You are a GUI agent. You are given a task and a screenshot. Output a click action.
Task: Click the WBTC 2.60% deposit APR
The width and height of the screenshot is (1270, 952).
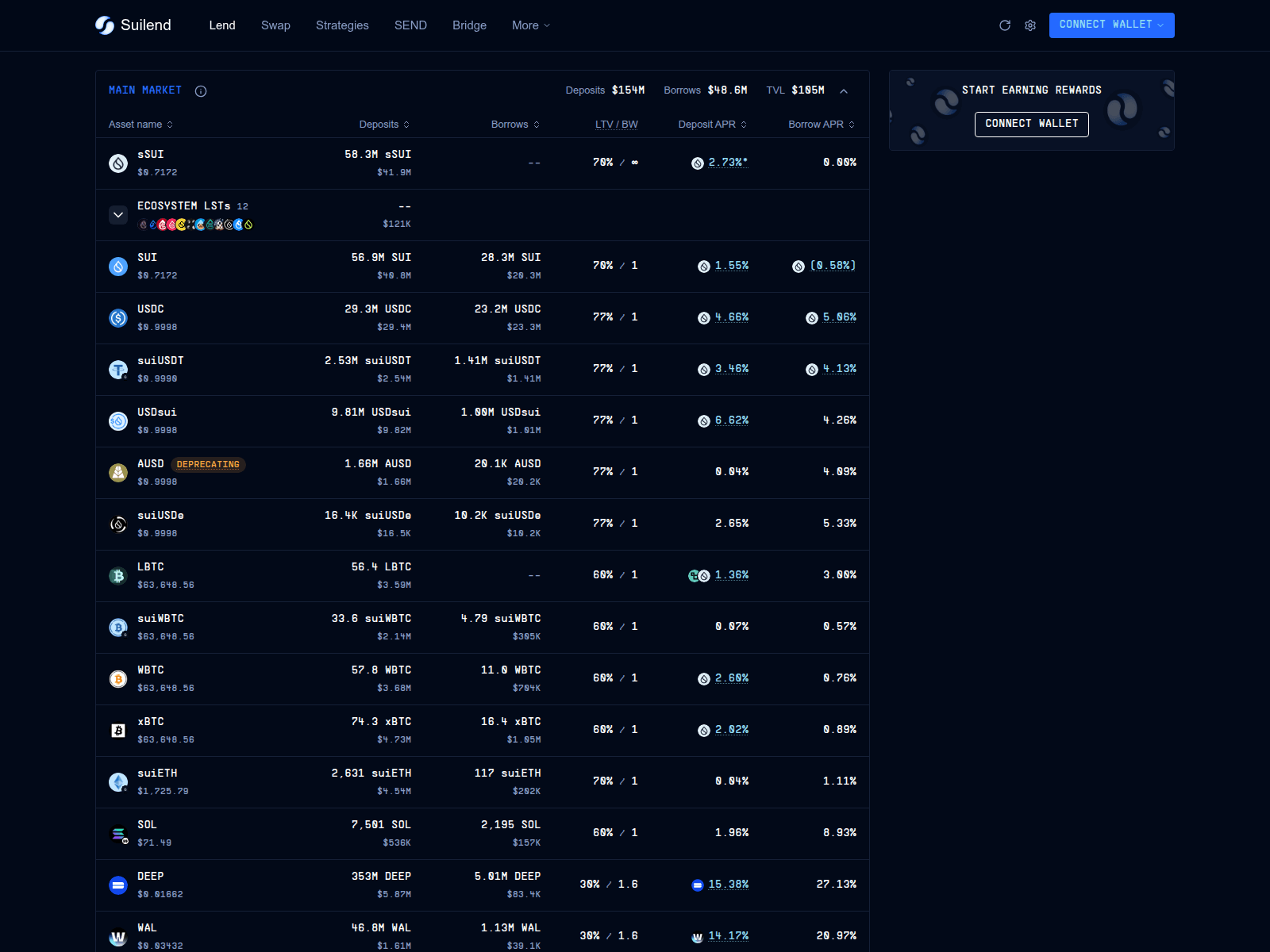point(731,678)
